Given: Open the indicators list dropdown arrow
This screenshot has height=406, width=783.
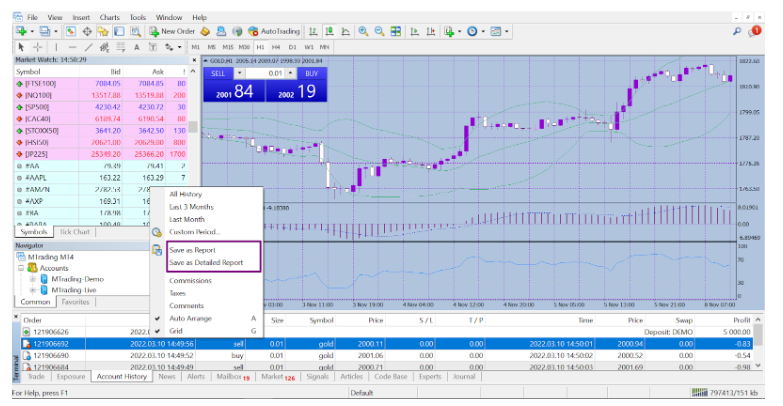Looking at the screenshot, I should point(459,31).
